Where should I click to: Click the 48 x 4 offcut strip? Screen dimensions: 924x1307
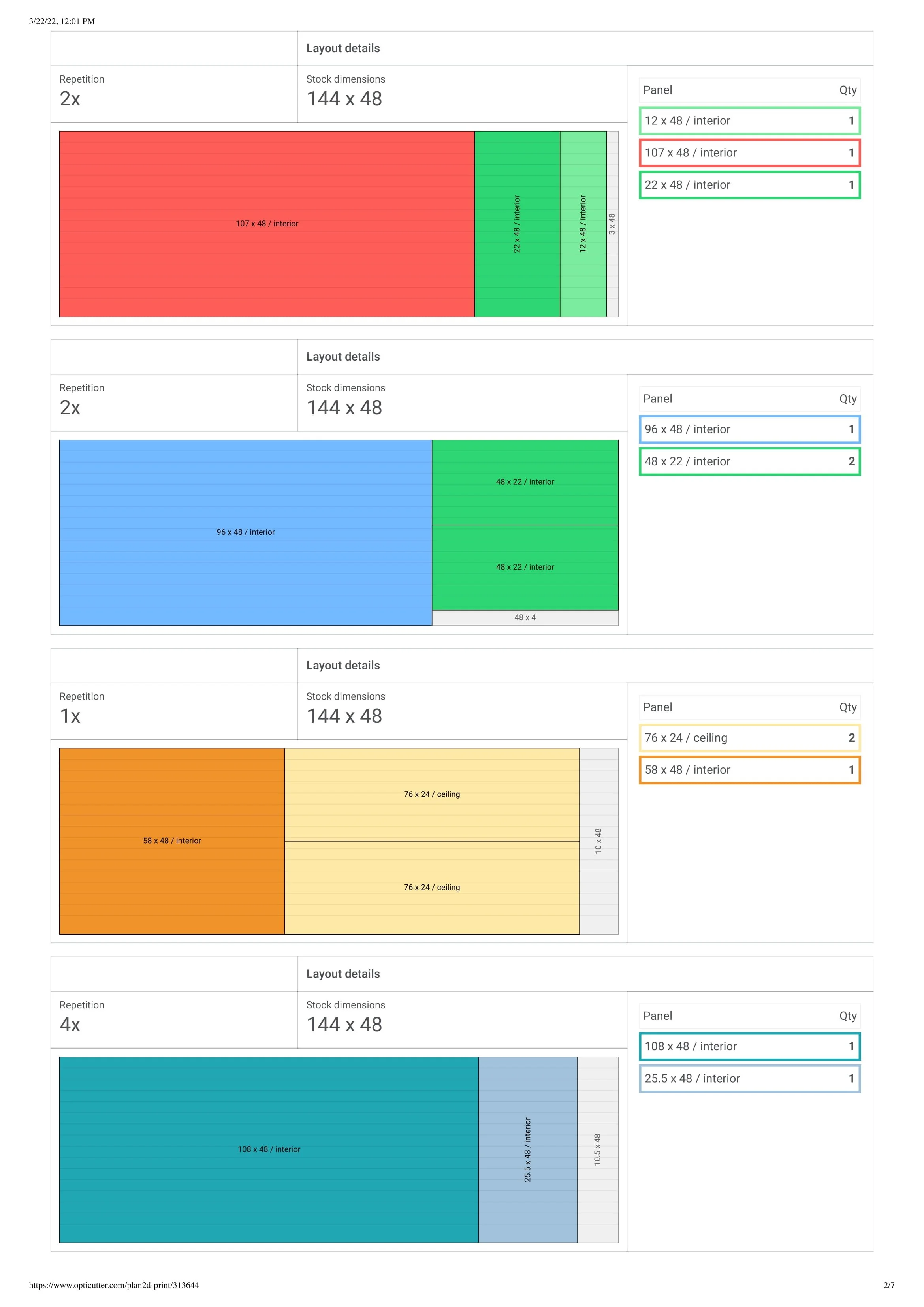click(x=524, y=618)
